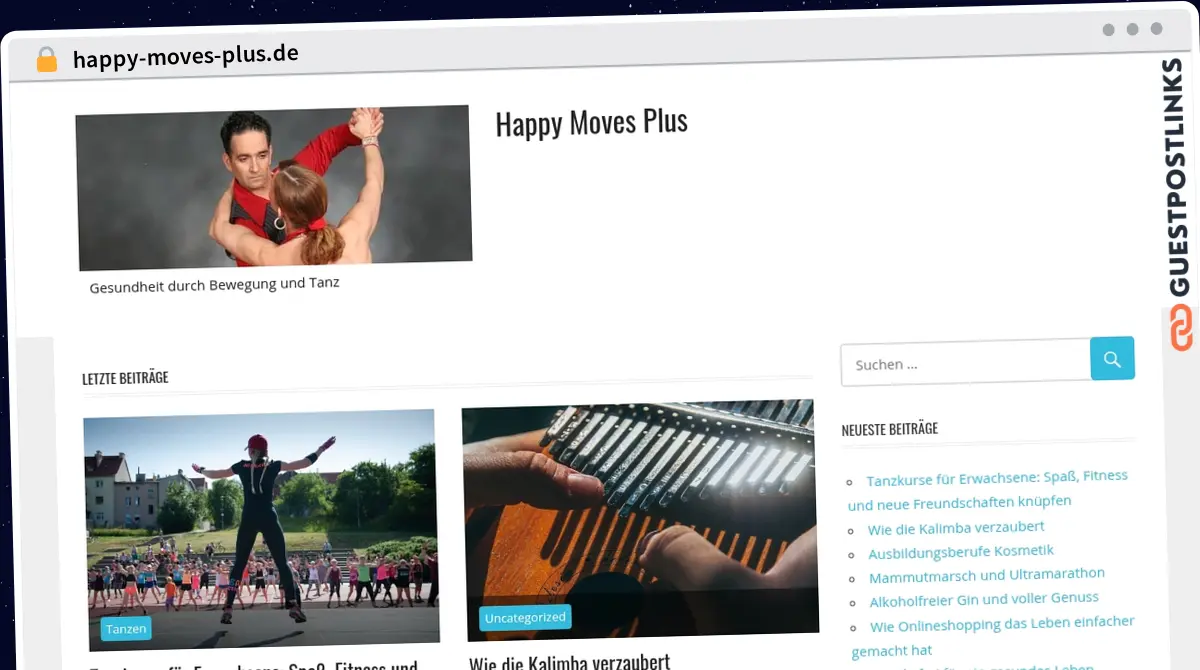Viewport: 1200px width, 670px height.
Task: Click the 'Letzte Beiträge' section heading
Action: point(125,378)
